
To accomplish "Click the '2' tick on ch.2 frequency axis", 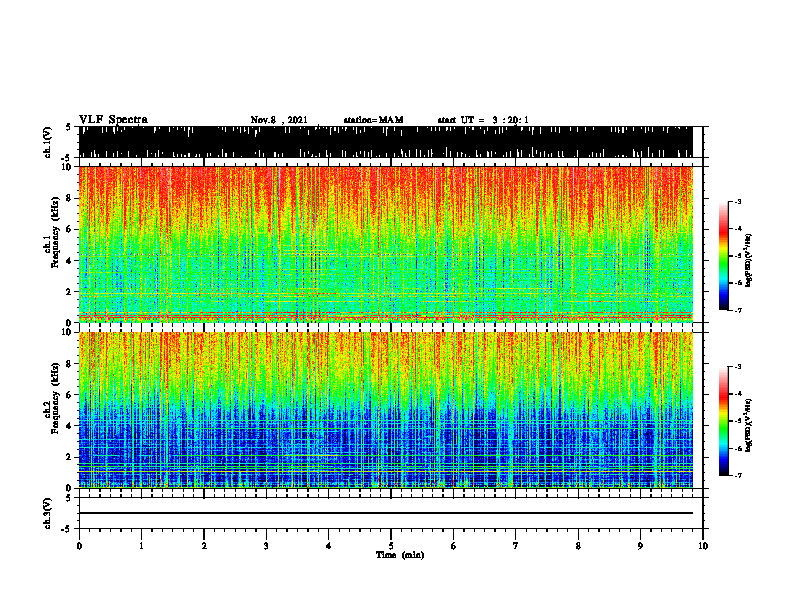I will 69,457.
